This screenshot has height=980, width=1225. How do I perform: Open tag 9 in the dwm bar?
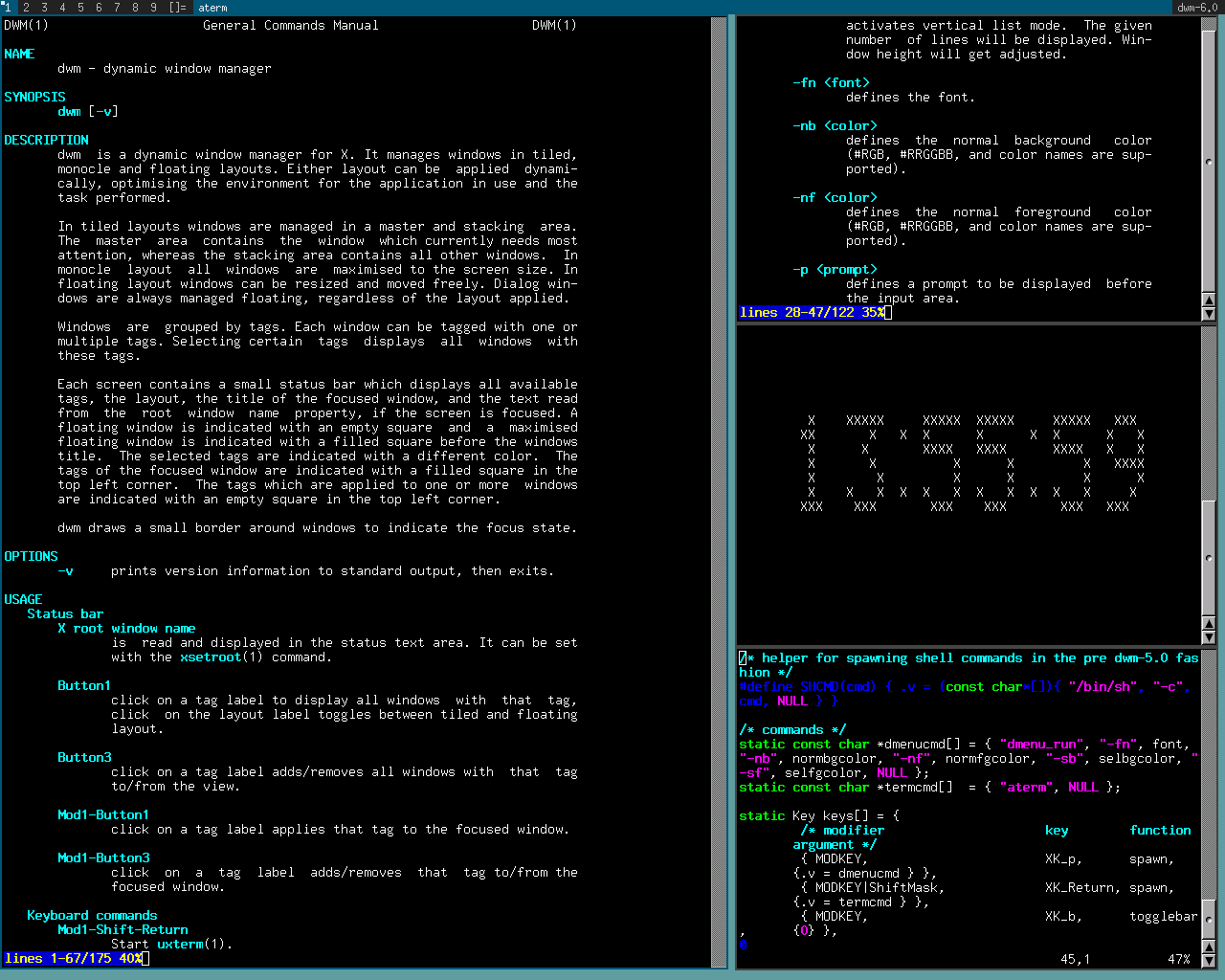[153, 8]
